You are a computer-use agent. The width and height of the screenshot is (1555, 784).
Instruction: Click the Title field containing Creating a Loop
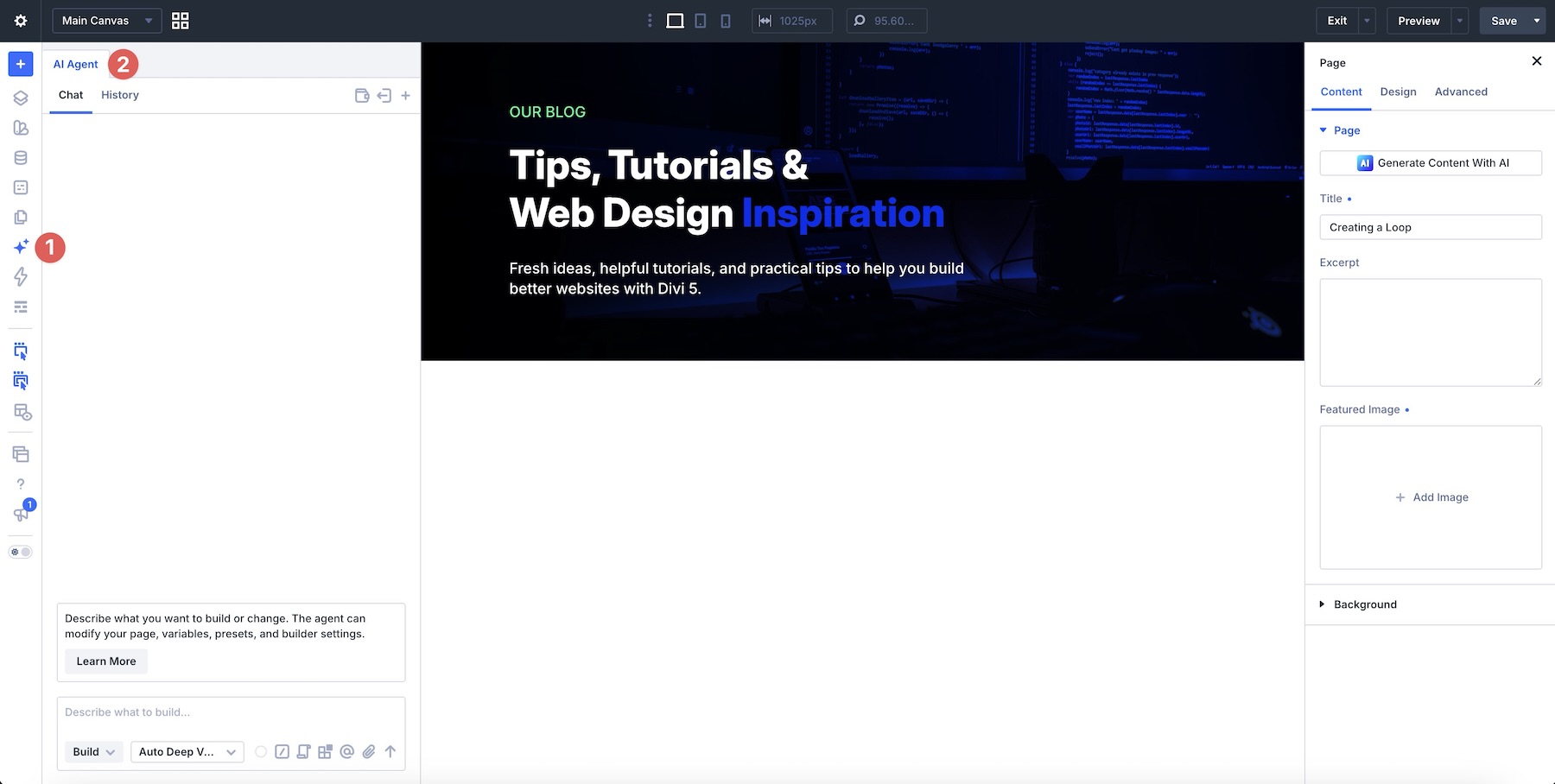[x=1431, y=227]
